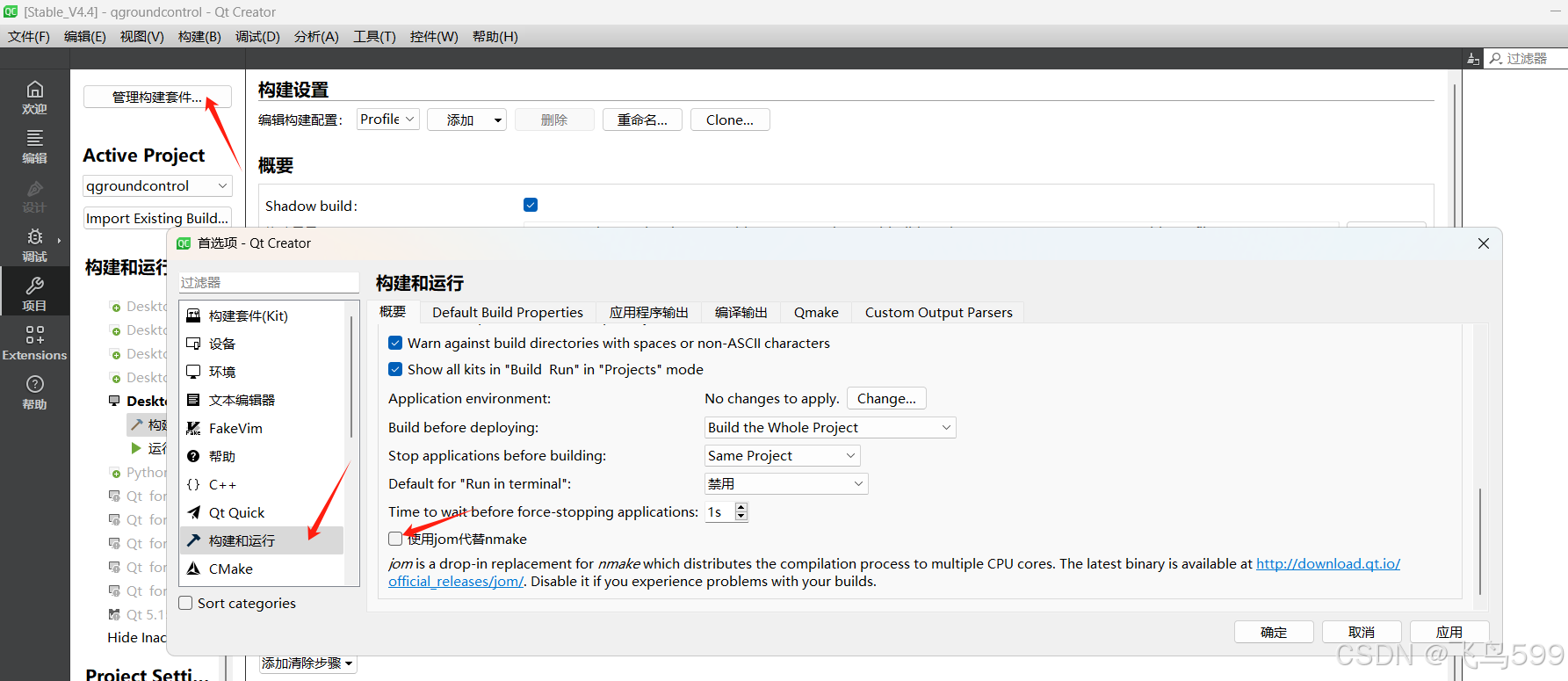
Task: Switch to Application Output (应用程序输出) tab
Action: [649, 312]
